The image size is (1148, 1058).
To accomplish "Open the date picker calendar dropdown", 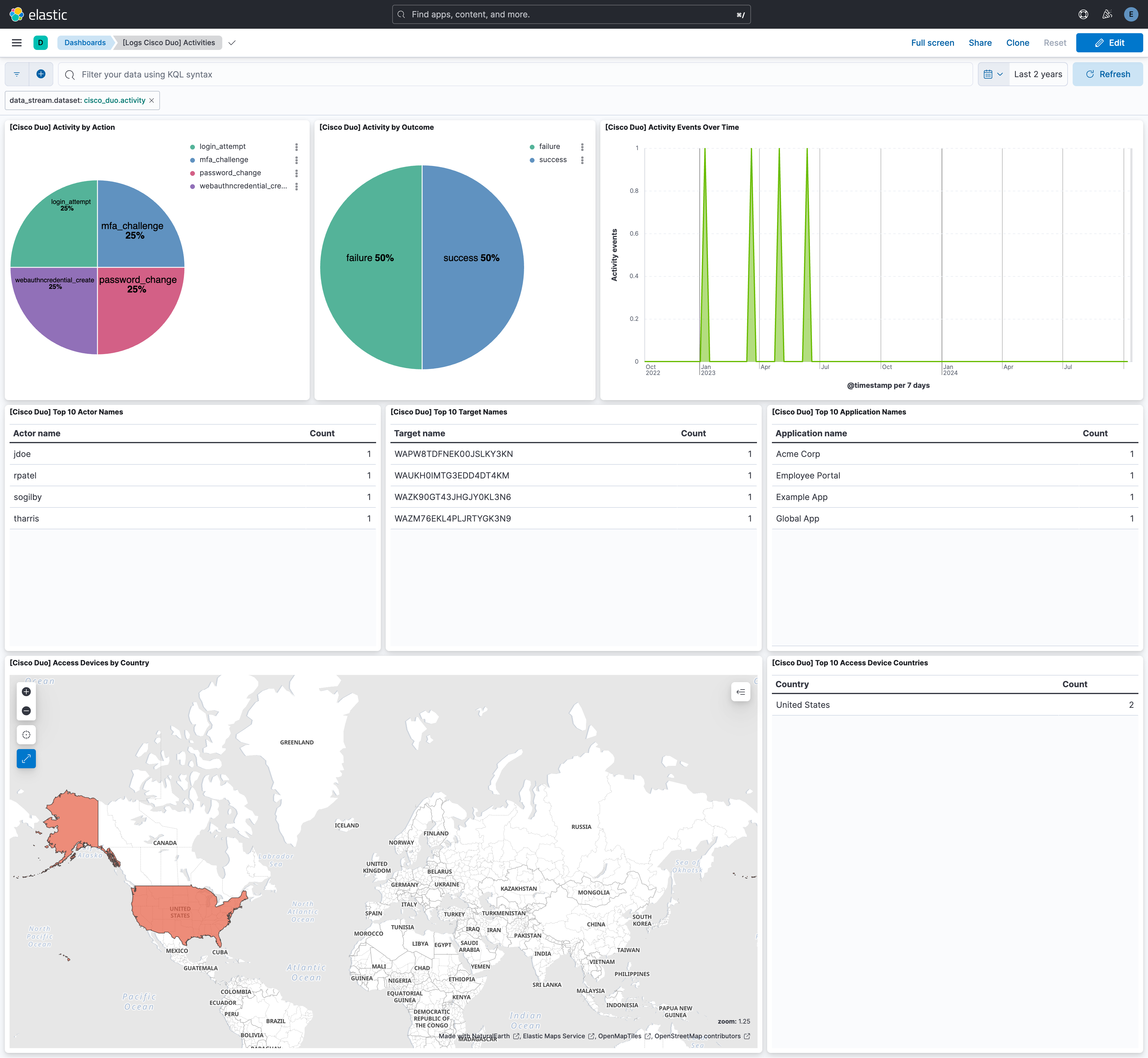I will click(x=993, y=74).
